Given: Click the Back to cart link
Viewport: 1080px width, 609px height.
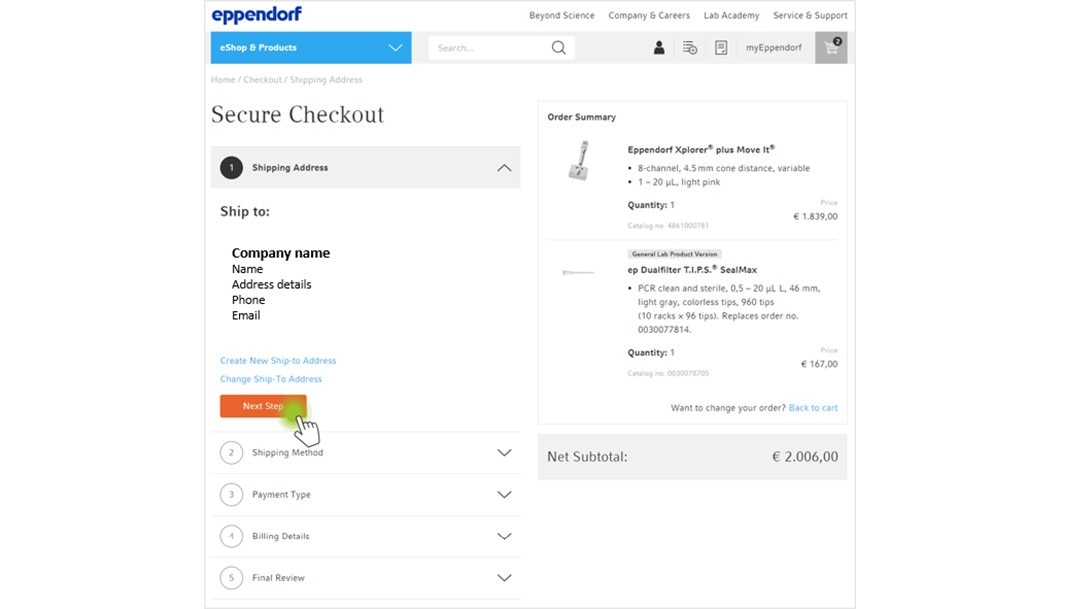Looking at the screenshot, I should [x=813, y=408].
